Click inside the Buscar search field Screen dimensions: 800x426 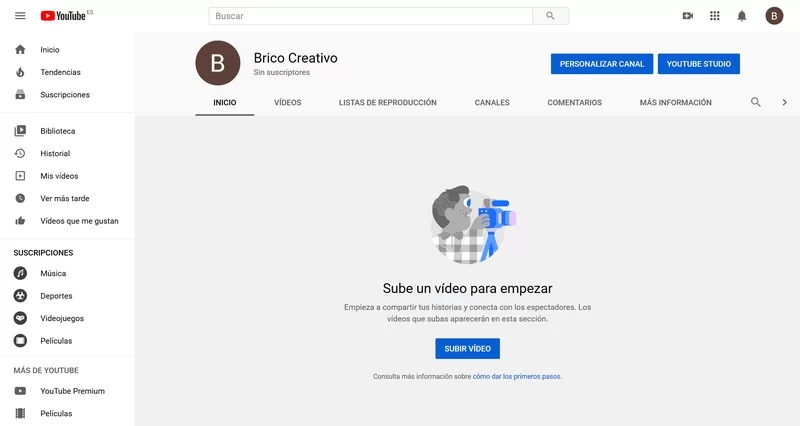tap(370, 16)
